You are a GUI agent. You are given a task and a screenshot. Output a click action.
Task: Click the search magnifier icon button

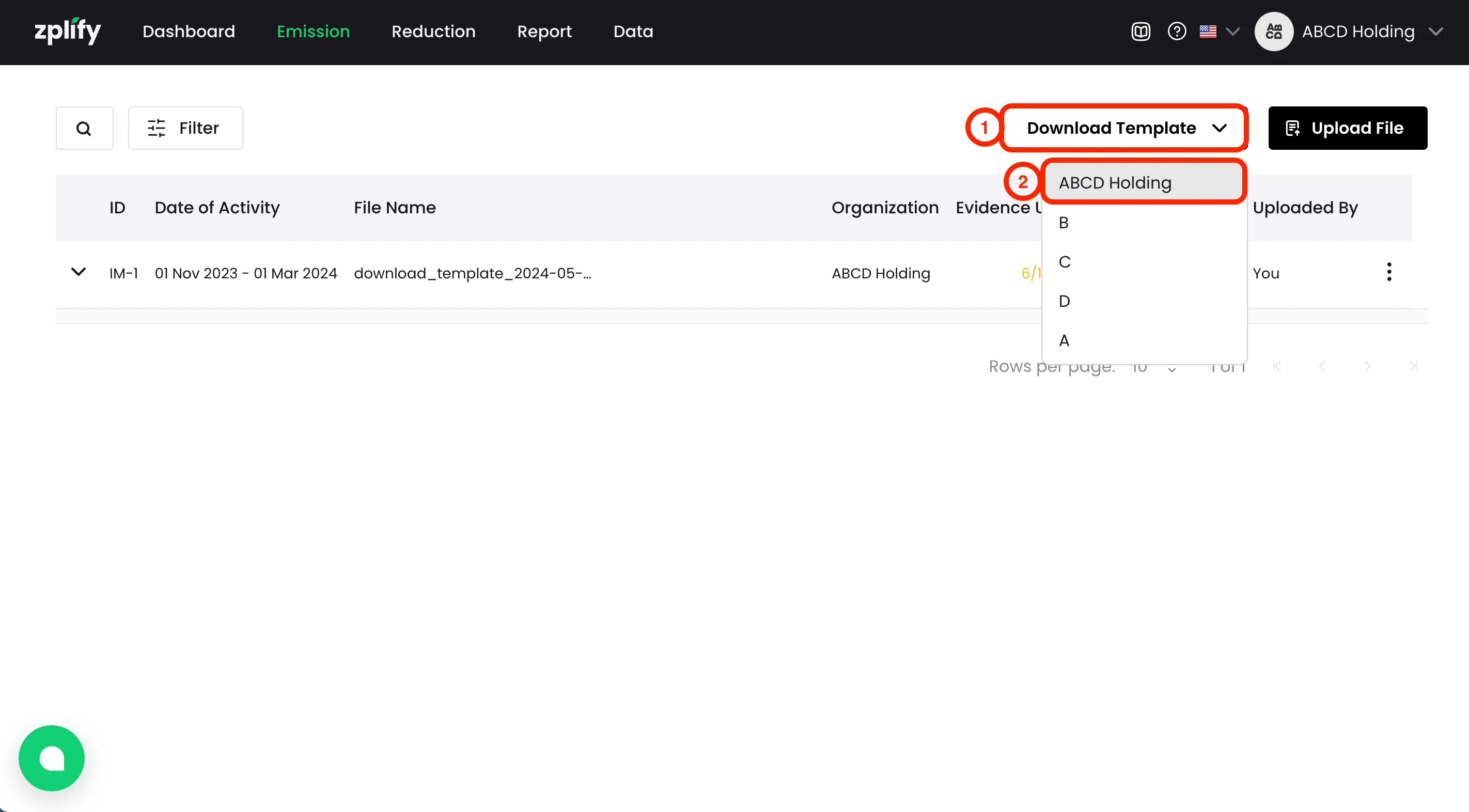84,128
